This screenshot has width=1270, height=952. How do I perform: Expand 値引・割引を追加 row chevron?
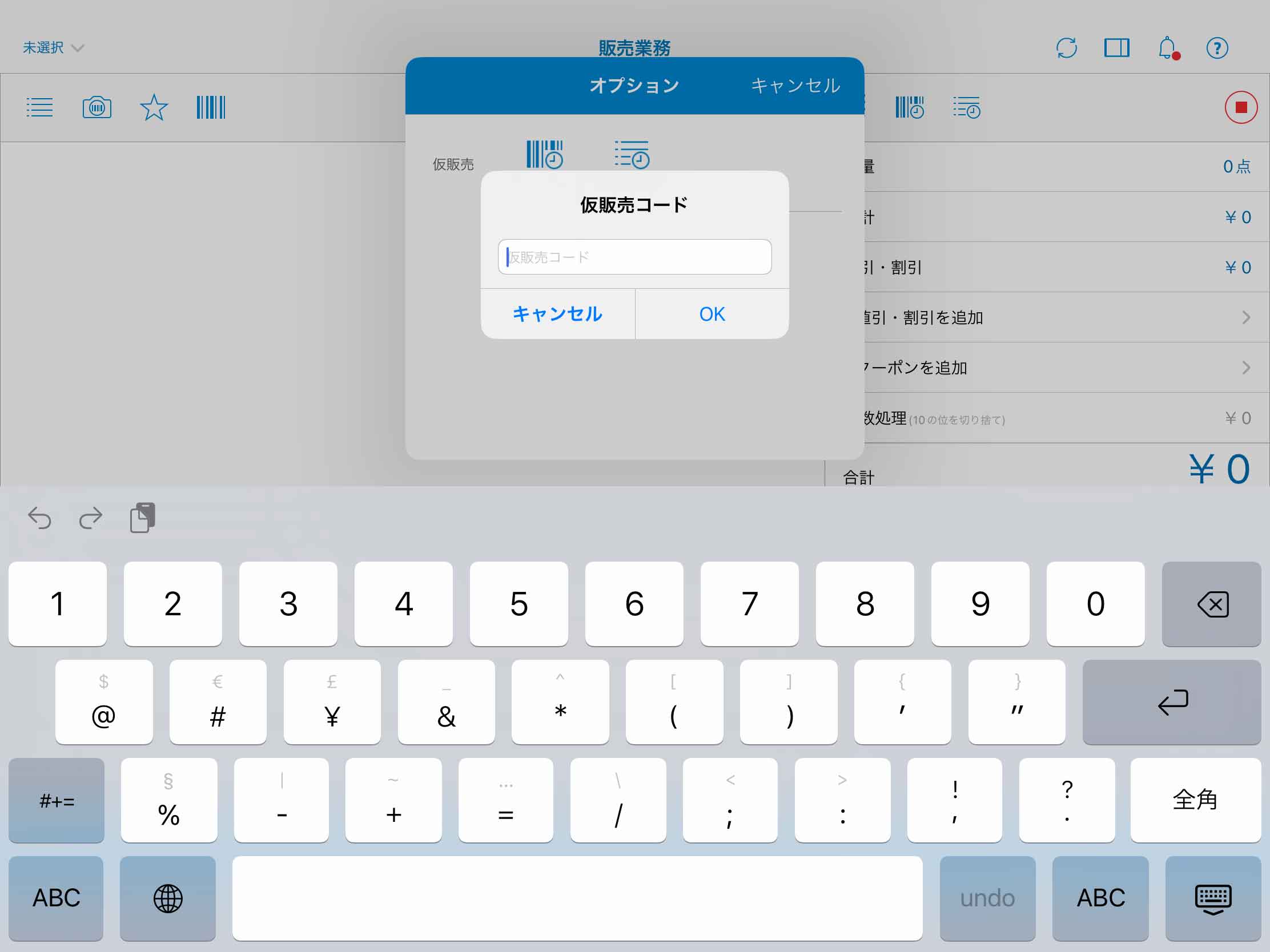(x=1245, y=317)
